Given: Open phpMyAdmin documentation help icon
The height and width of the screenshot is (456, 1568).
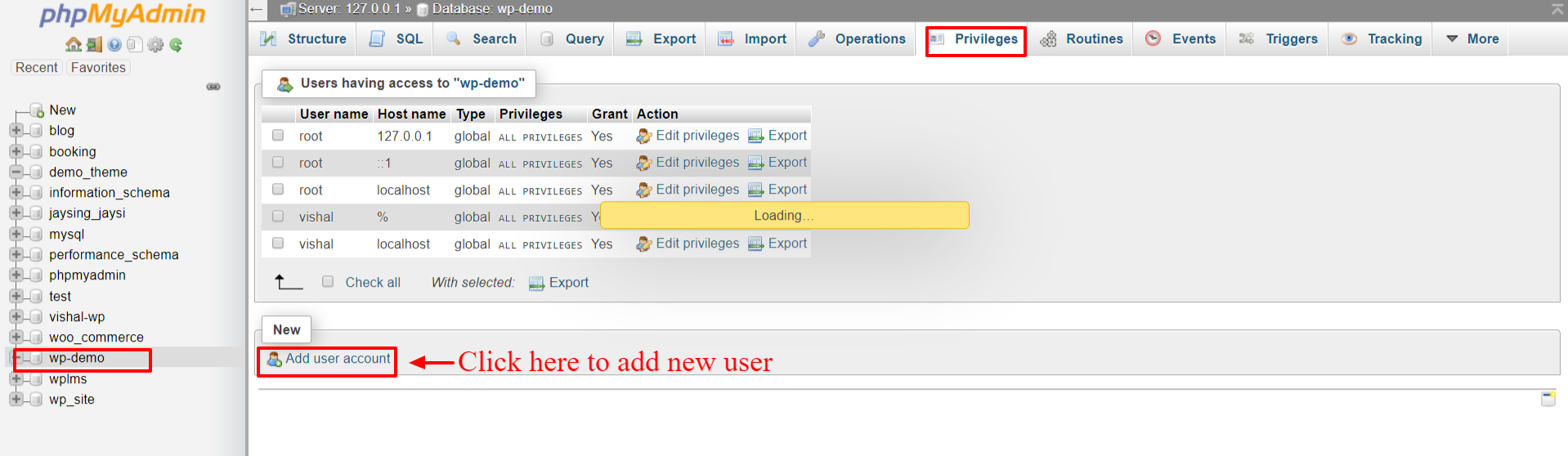Looking at the screenshot, I should (x=114, y=45).
